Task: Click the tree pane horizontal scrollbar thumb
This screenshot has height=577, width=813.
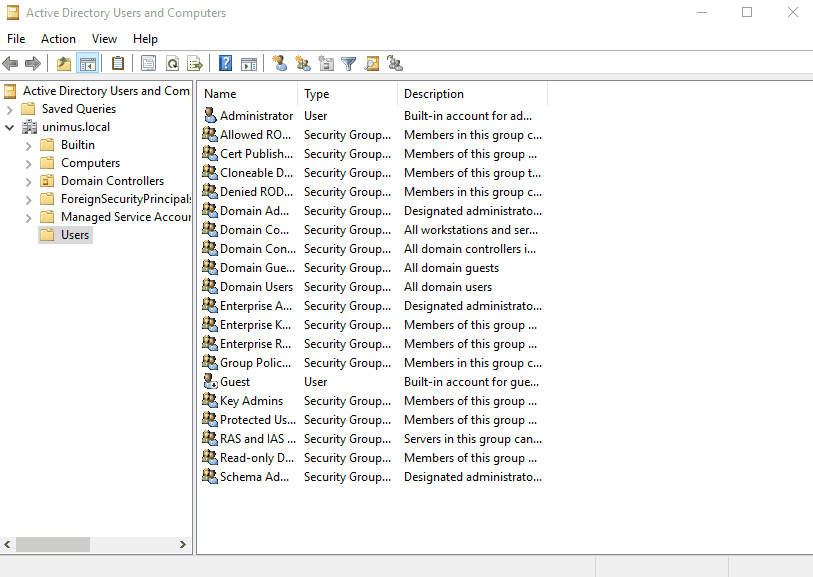Action: click(x=53, y=544)
